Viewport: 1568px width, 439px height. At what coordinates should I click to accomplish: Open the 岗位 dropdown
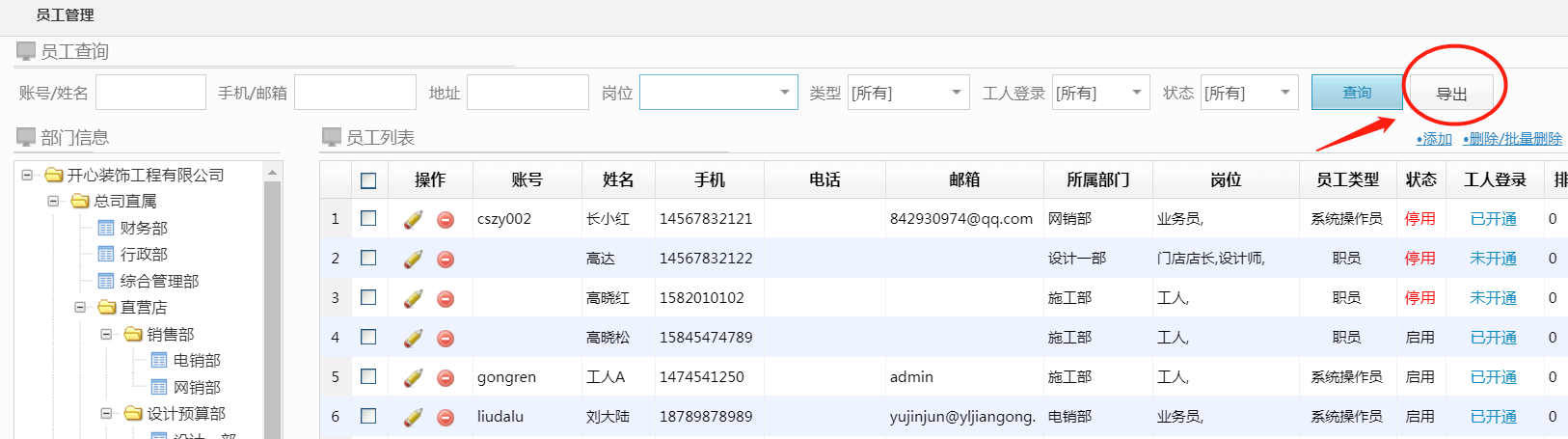coord(718,93)
